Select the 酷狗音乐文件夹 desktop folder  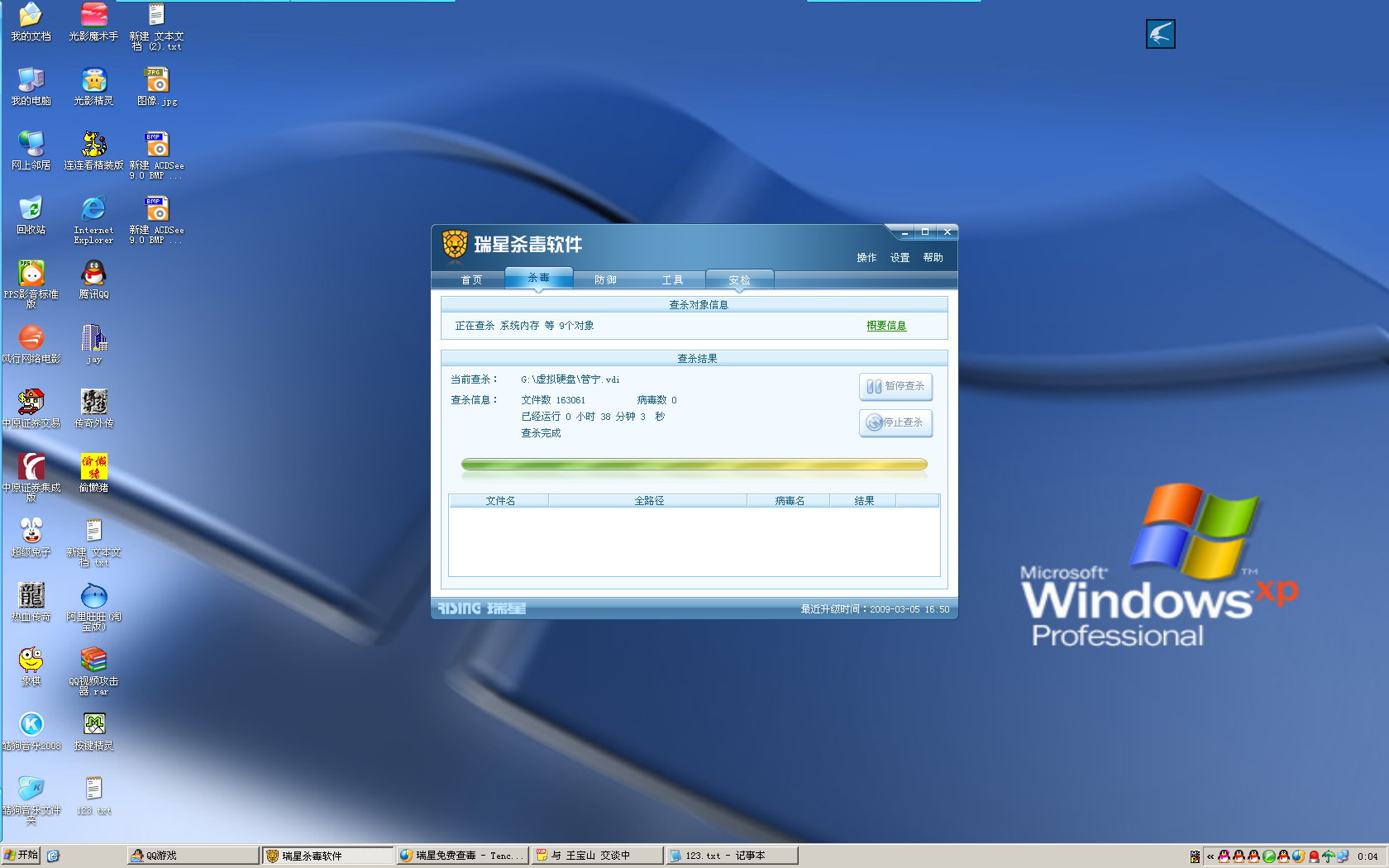pyautogui.click(x=31, y=800)
